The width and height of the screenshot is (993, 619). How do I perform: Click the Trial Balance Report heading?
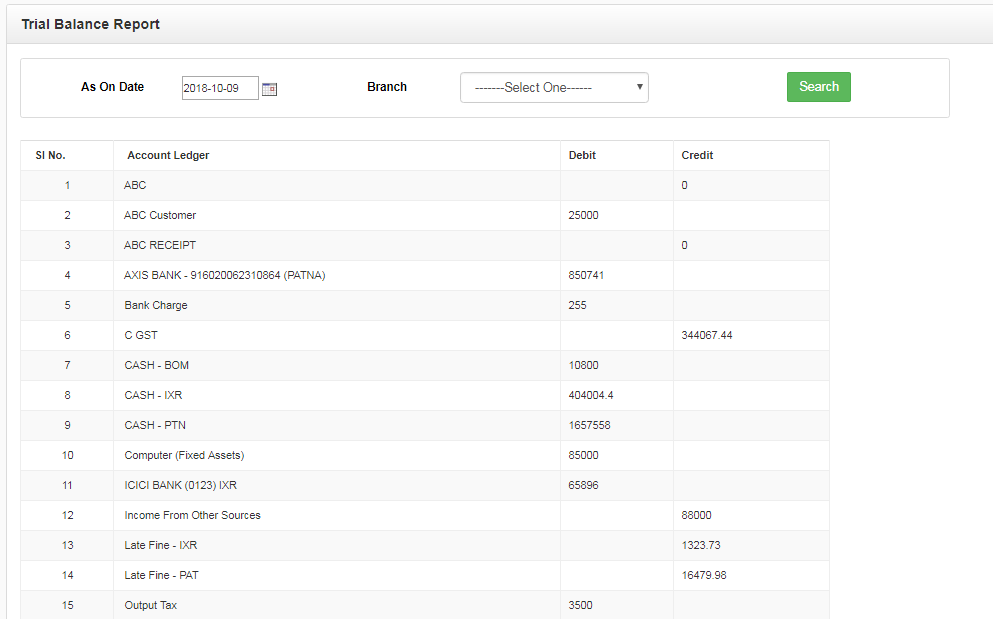click(x=91, y=24)
